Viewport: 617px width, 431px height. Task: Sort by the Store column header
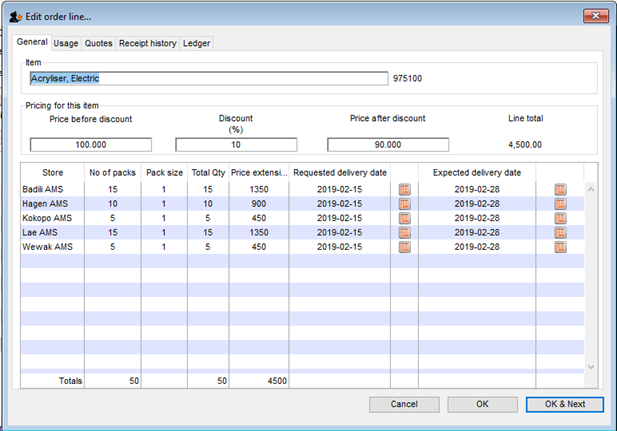coord(52,172)
